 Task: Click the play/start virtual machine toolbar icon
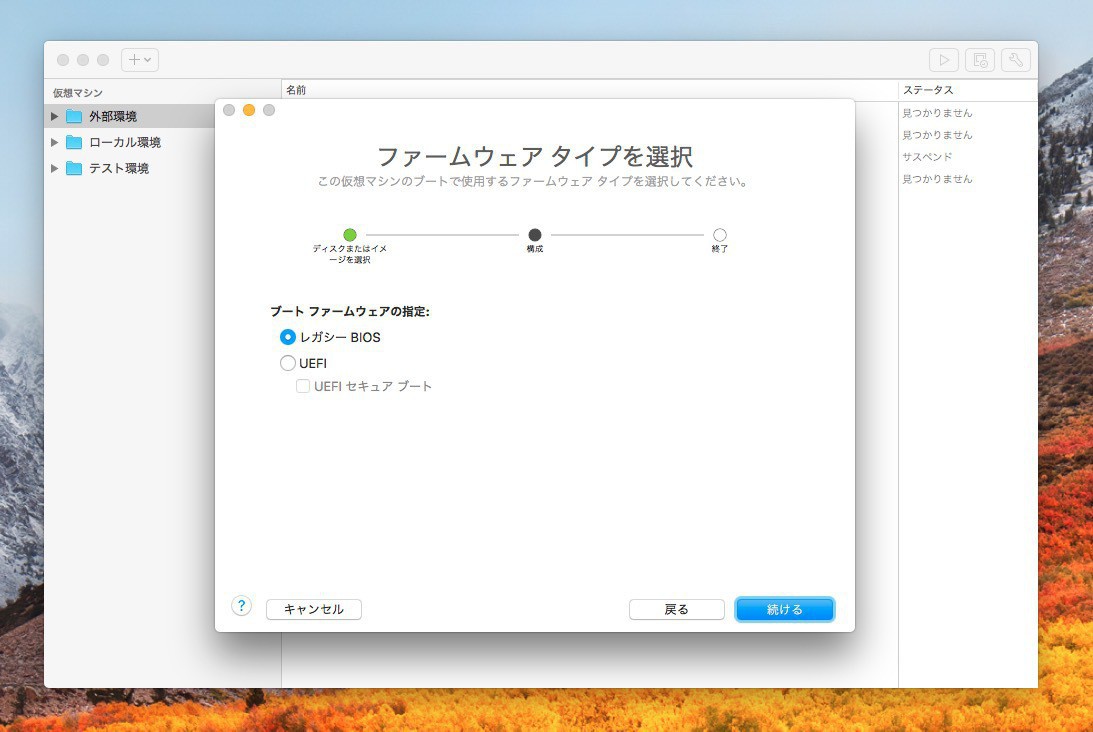[x=944, y=60]
